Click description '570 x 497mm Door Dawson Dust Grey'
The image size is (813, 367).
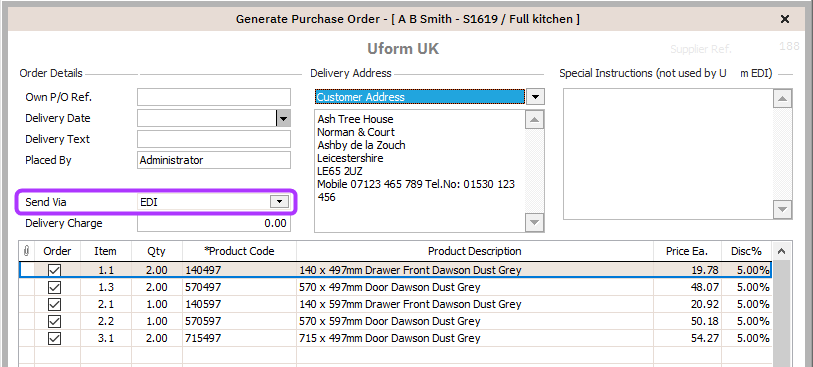click(x=390, y=287)
